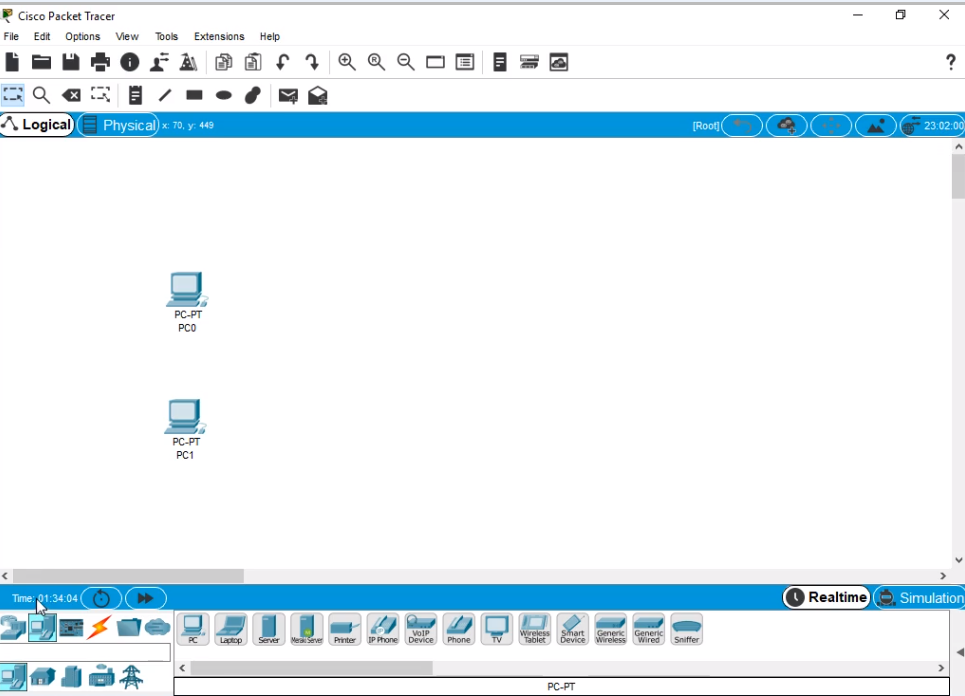Screen dimensions: 965x696
Task: Pick the Sniffer device from the palette
Action: pyautogui.click(x=687, y=630)
